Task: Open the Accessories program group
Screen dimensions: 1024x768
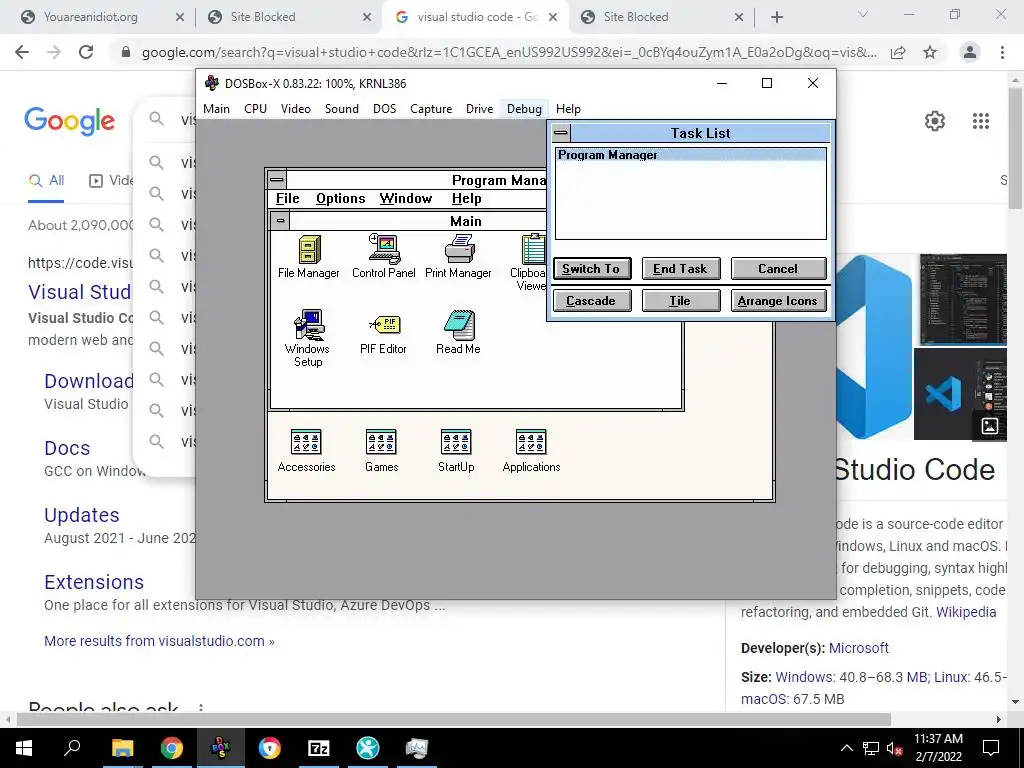Action: point(306,451)
